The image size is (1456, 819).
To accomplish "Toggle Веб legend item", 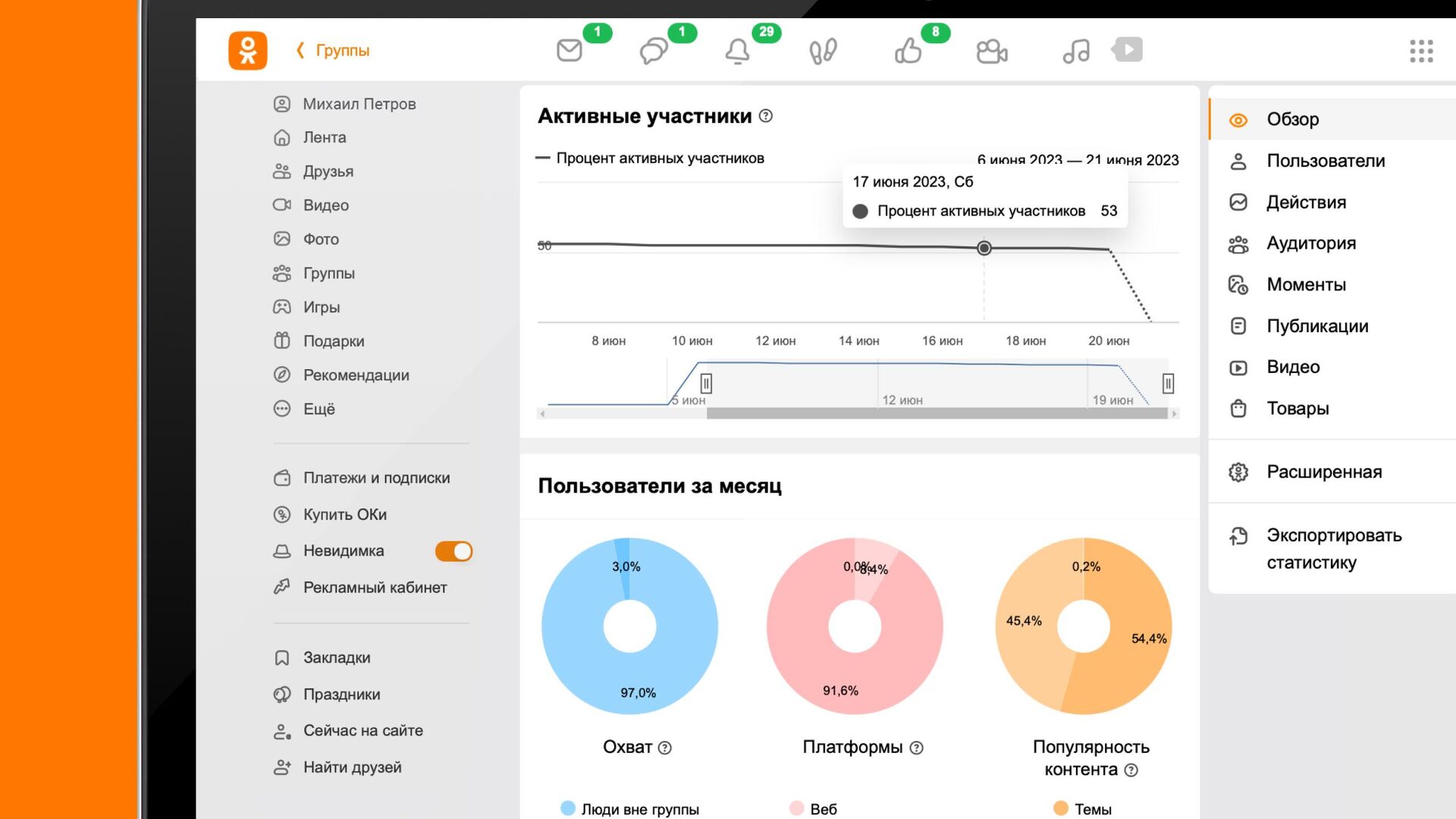I will coord(813,809).
